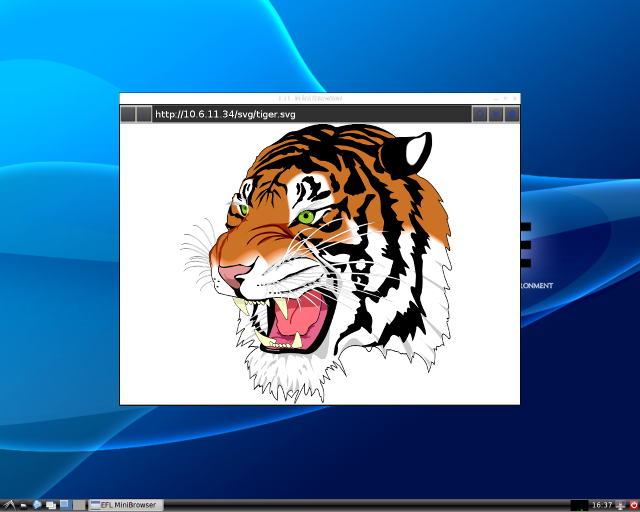The height and width of the screenshot is (512, 640).
Task: Launch the web browser globe icon
Action: [x=37, y=505]
